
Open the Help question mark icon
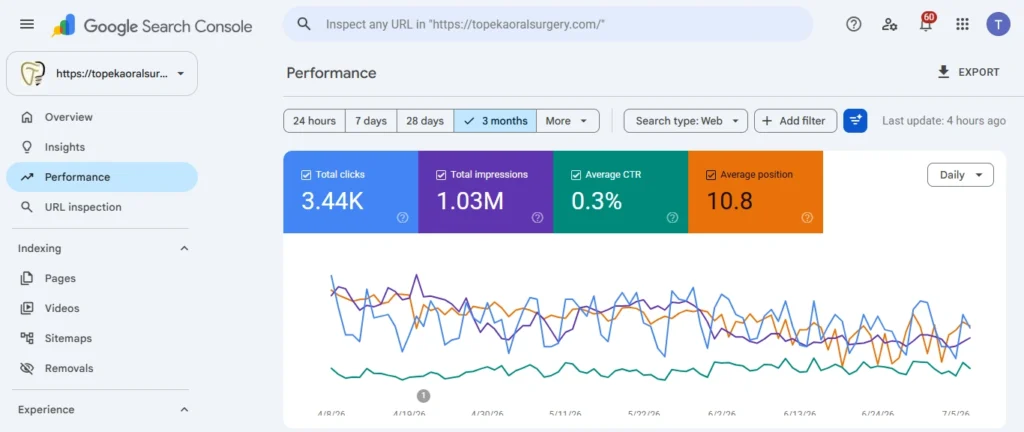click(854, 25)
